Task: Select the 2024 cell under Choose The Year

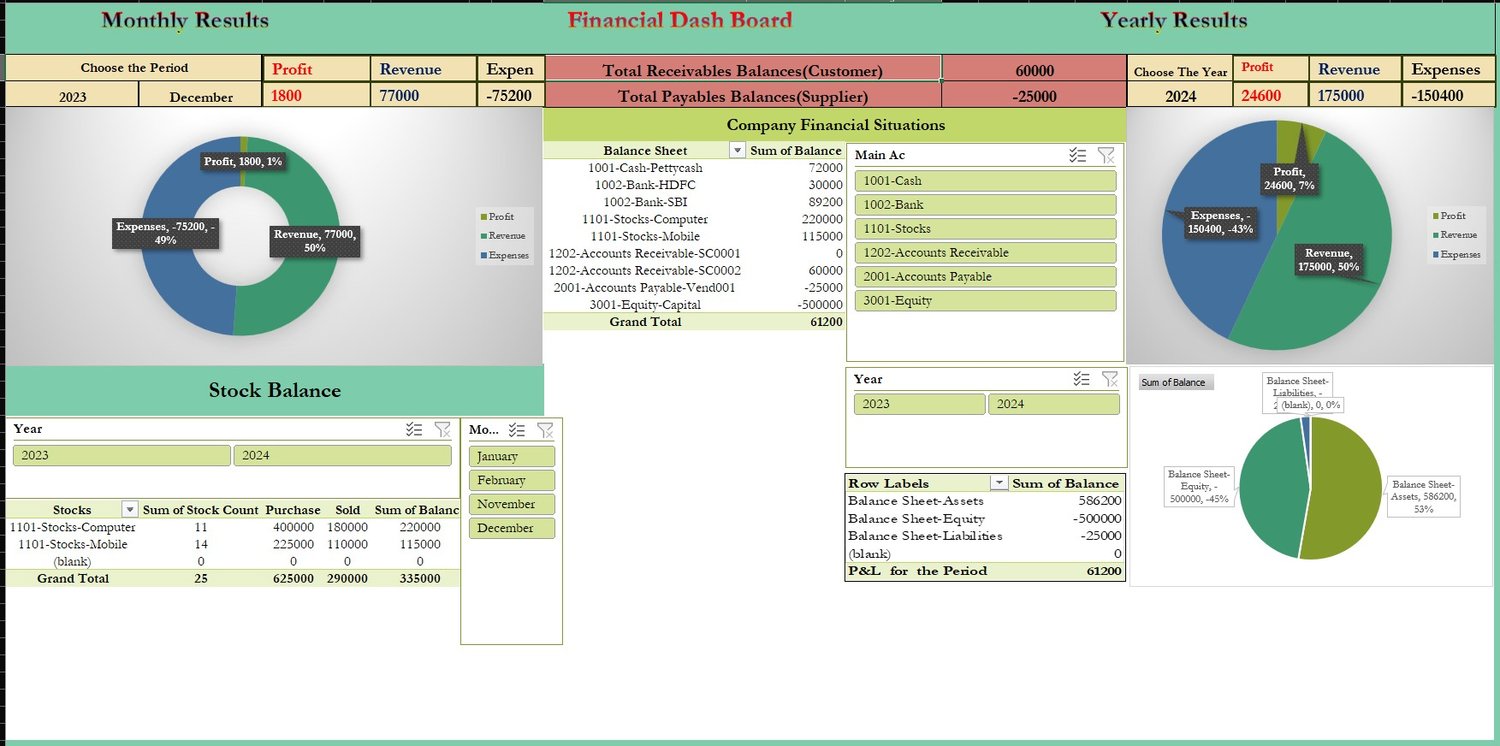Action: point(1180,96)
